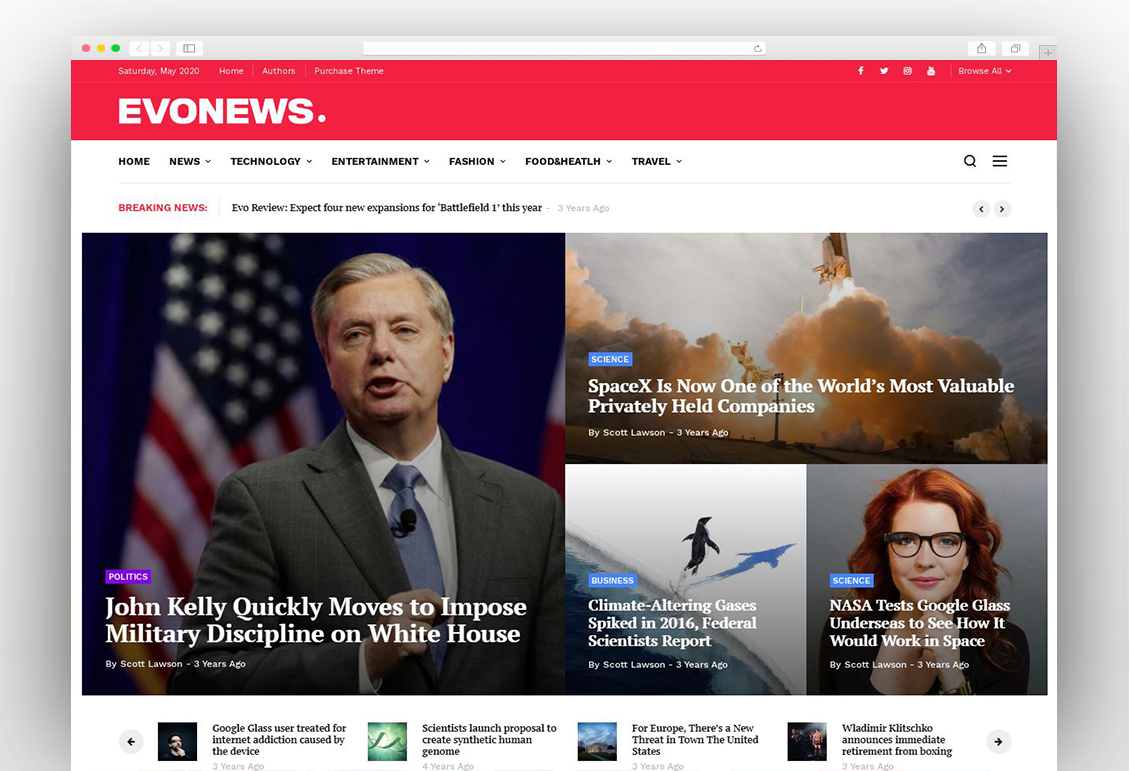Open the For Europe threat post thumbnail

coord(597,741)
